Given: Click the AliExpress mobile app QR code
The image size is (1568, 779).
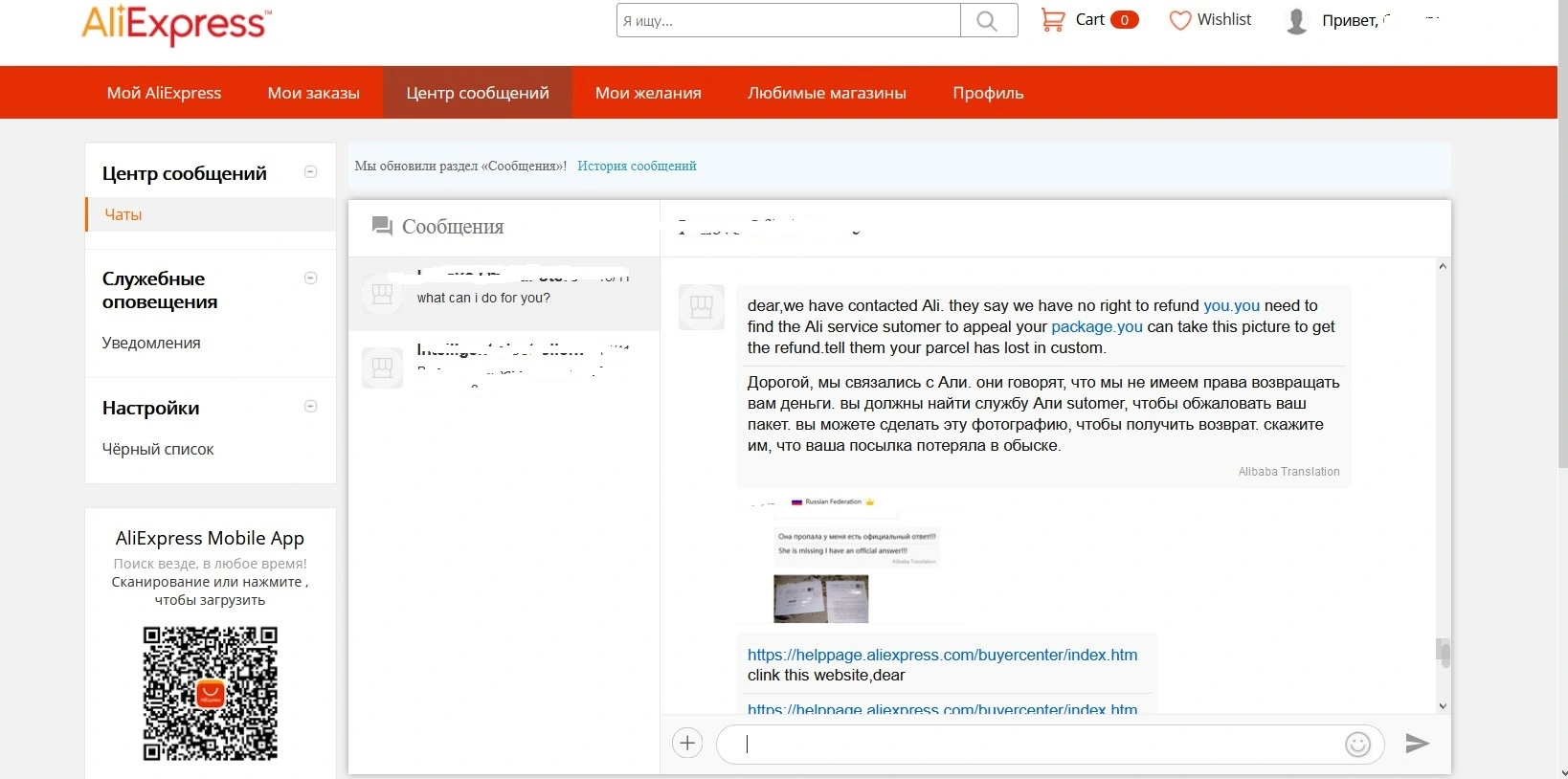Looking at the screenshot, I should click(x=211, y=694).
